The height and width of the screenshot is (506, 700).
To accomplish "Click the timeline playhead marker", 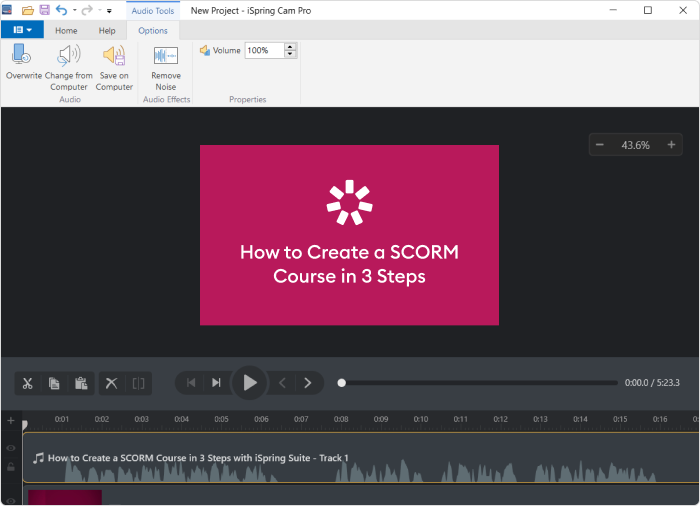I will 25,425.
